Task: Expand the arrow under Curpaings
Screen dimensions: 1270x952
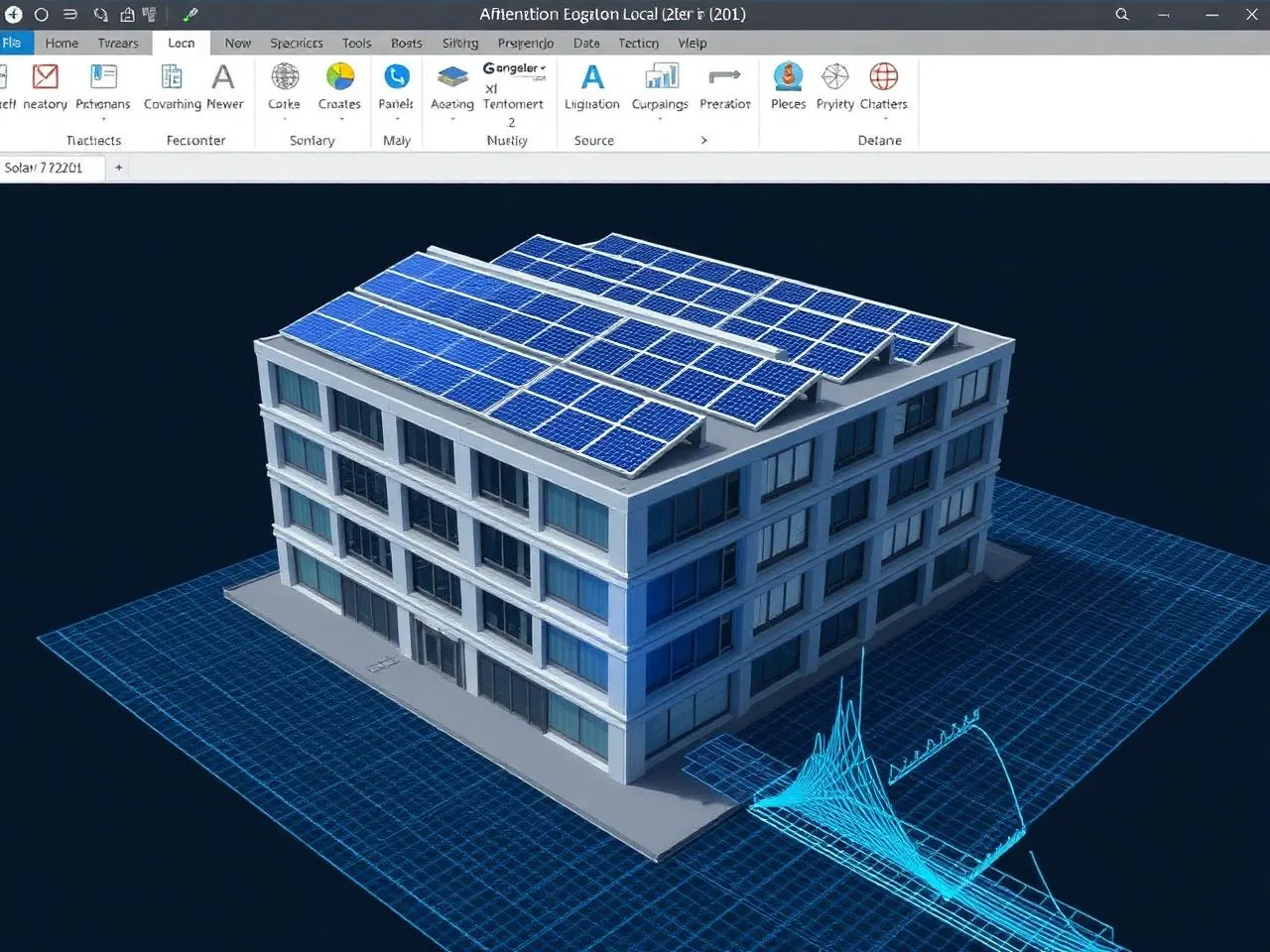Action: click(x=661, y=119)
